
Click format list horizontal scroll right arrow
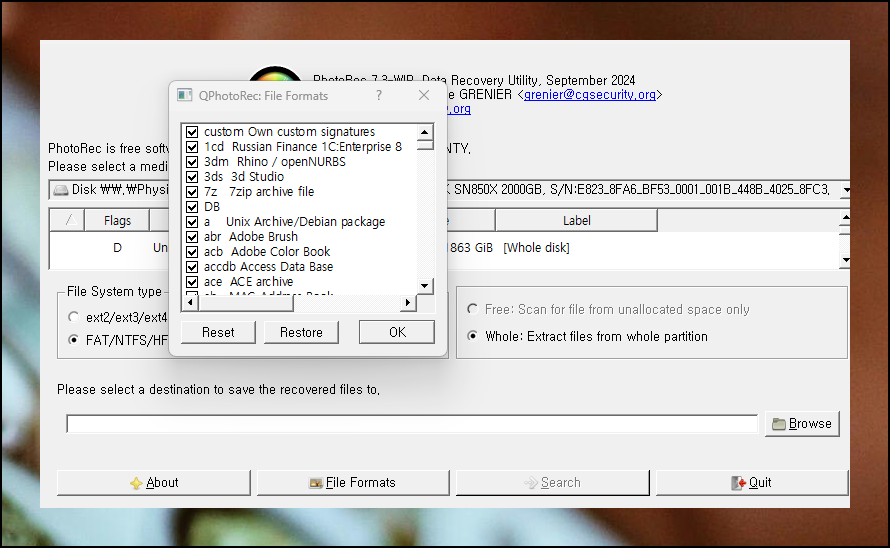(408, 303)
